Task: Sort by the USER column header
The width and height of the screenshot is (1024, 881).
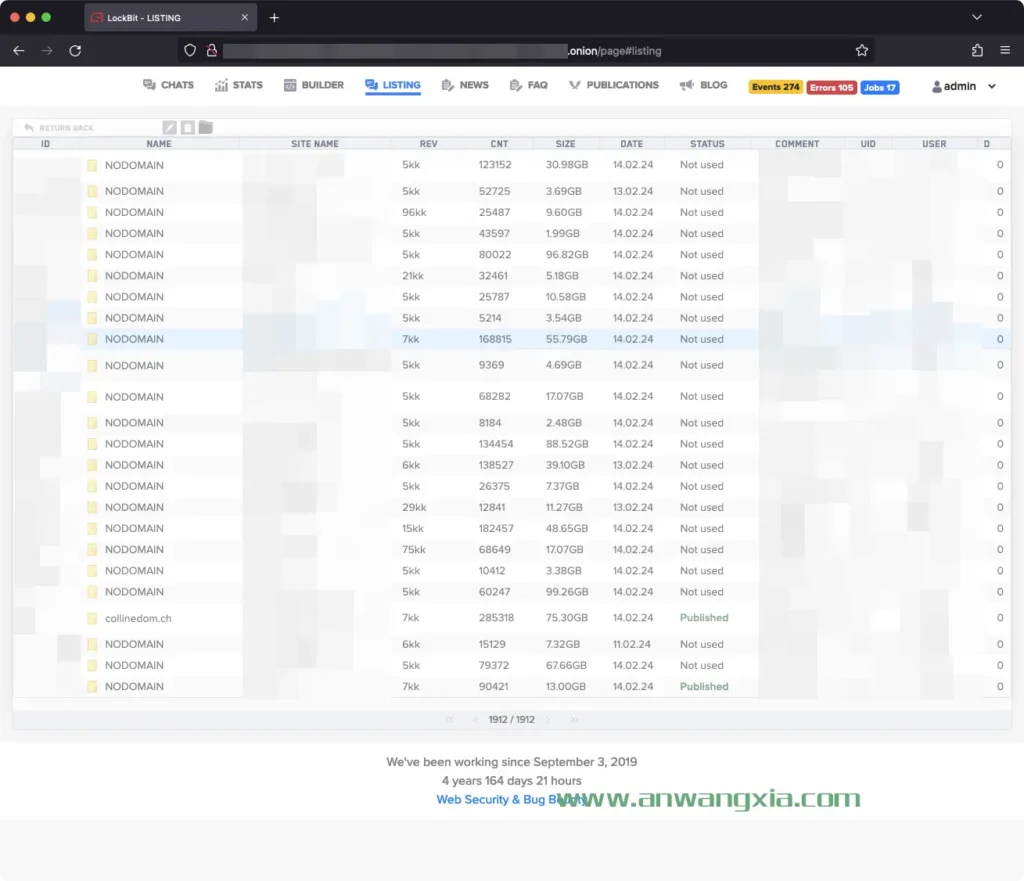Action: (x=934, y=144)
